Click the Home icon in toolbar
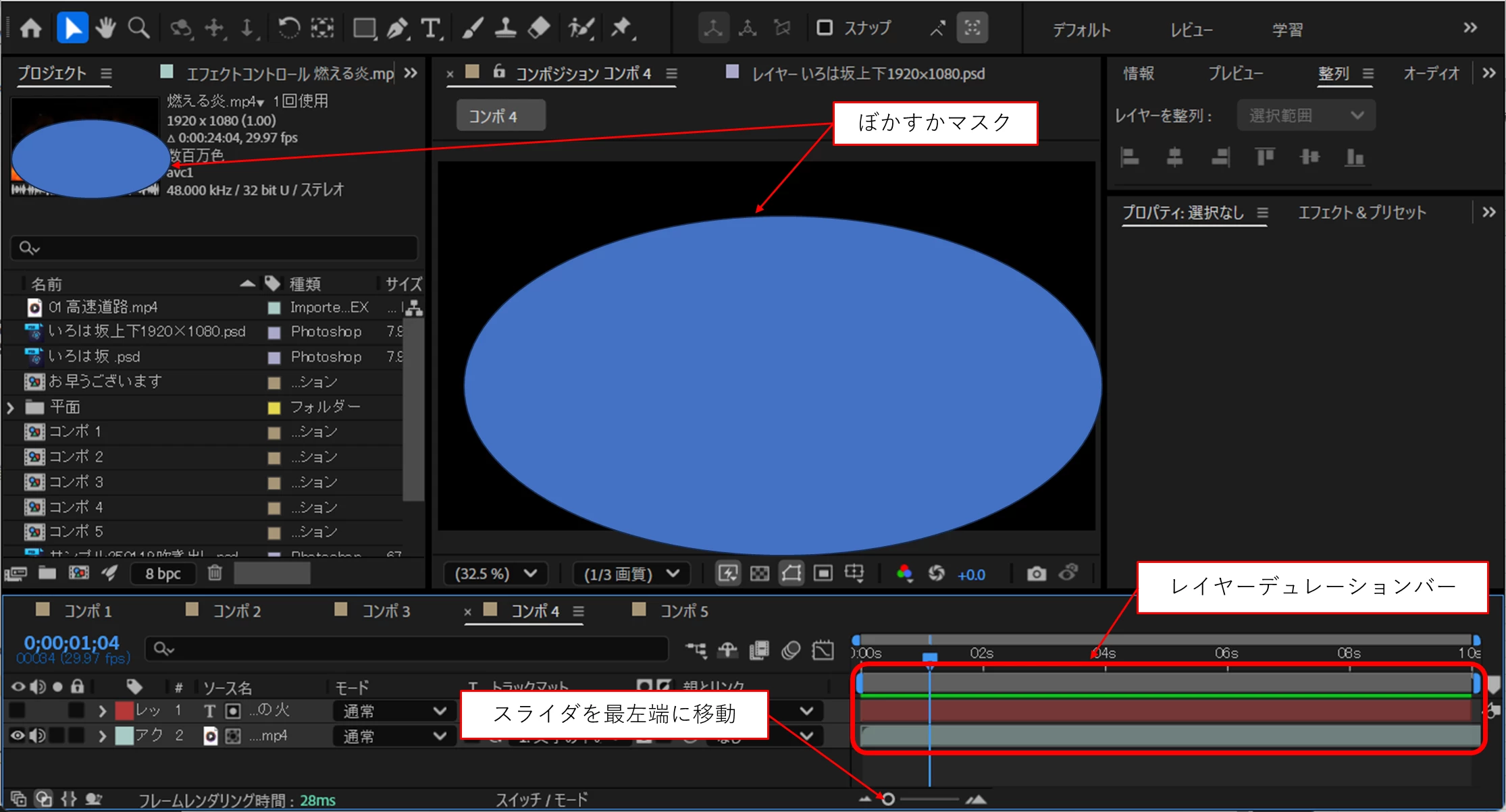The height and width of the screenshot is (812, 1506). [31, 28]
